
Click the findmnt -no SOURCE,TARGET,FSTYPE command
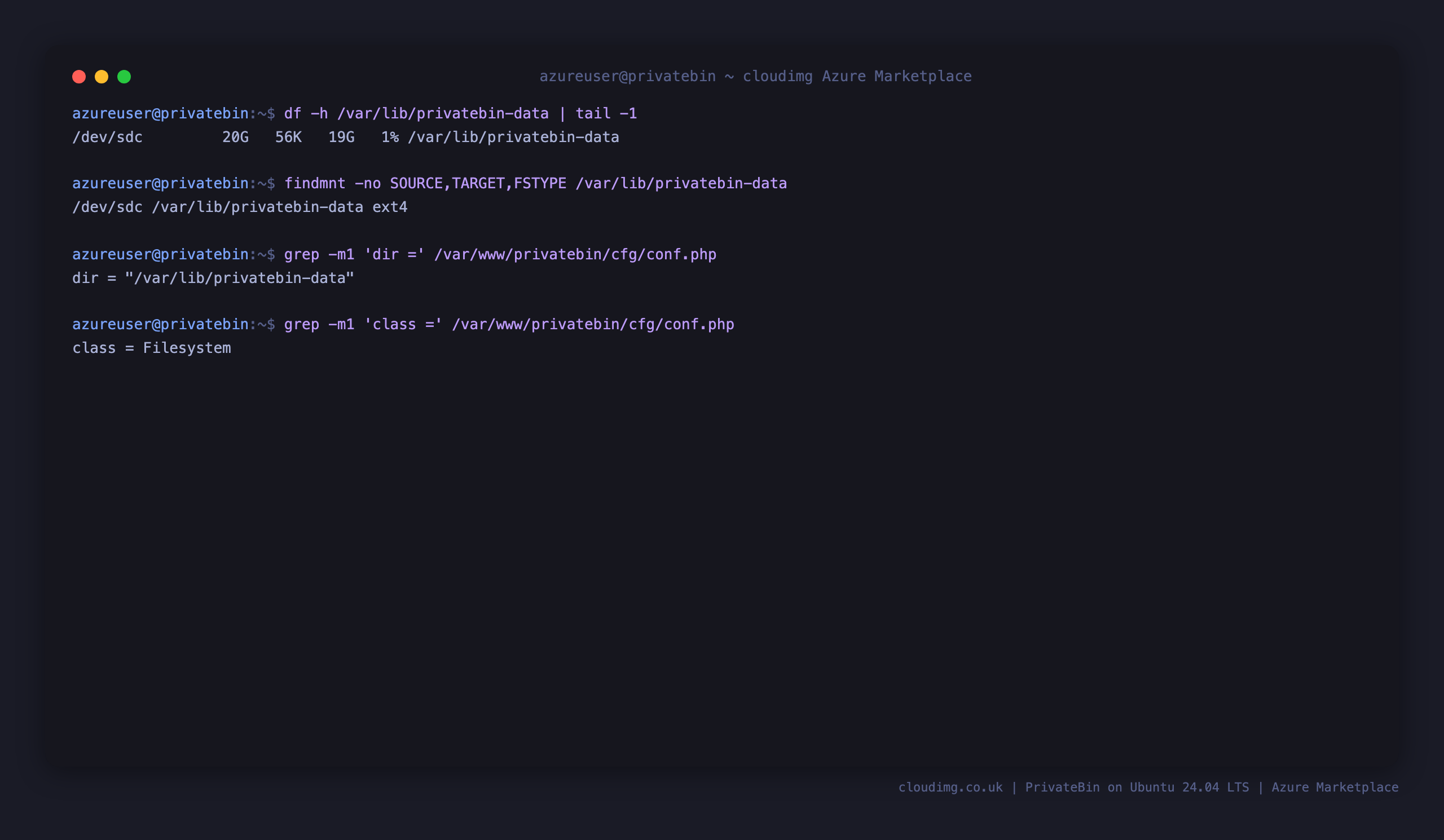[x=535, y=183]
